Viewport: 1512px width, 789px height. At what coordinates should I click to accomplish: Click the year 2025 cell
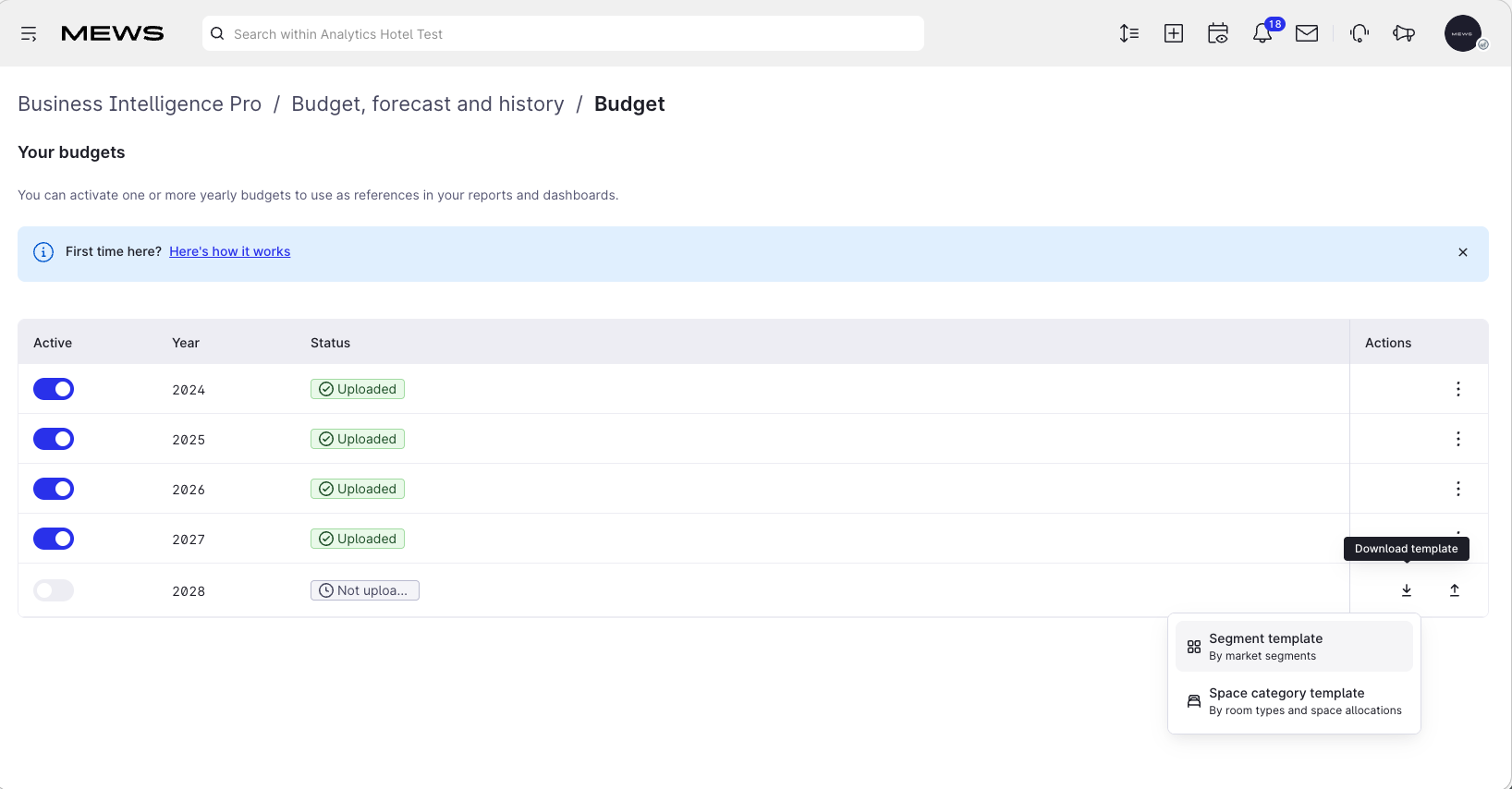click(189, 440)
